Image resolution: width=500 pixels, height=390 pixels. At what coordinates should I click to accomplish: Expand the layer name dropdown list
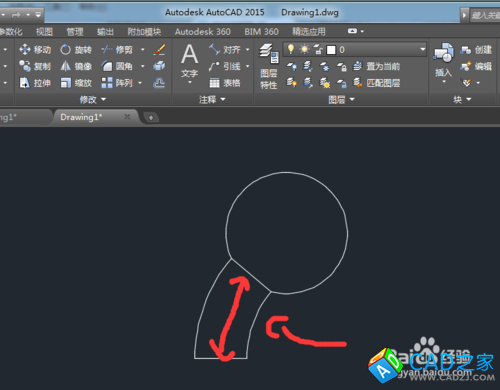[422, 49]
